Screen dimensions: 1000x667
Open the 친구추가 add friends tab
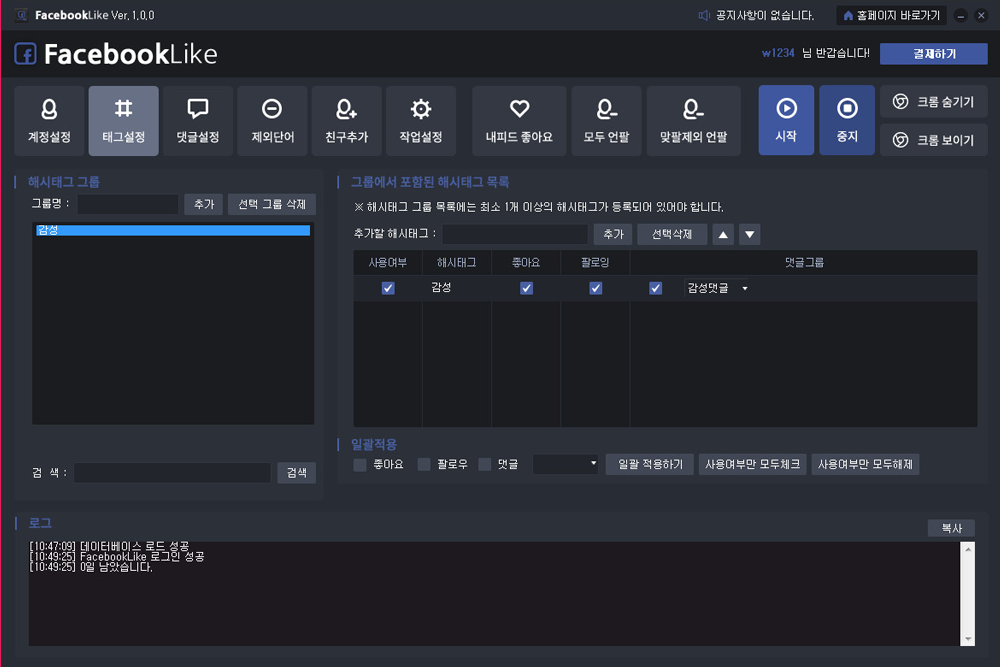click(346, 121)
